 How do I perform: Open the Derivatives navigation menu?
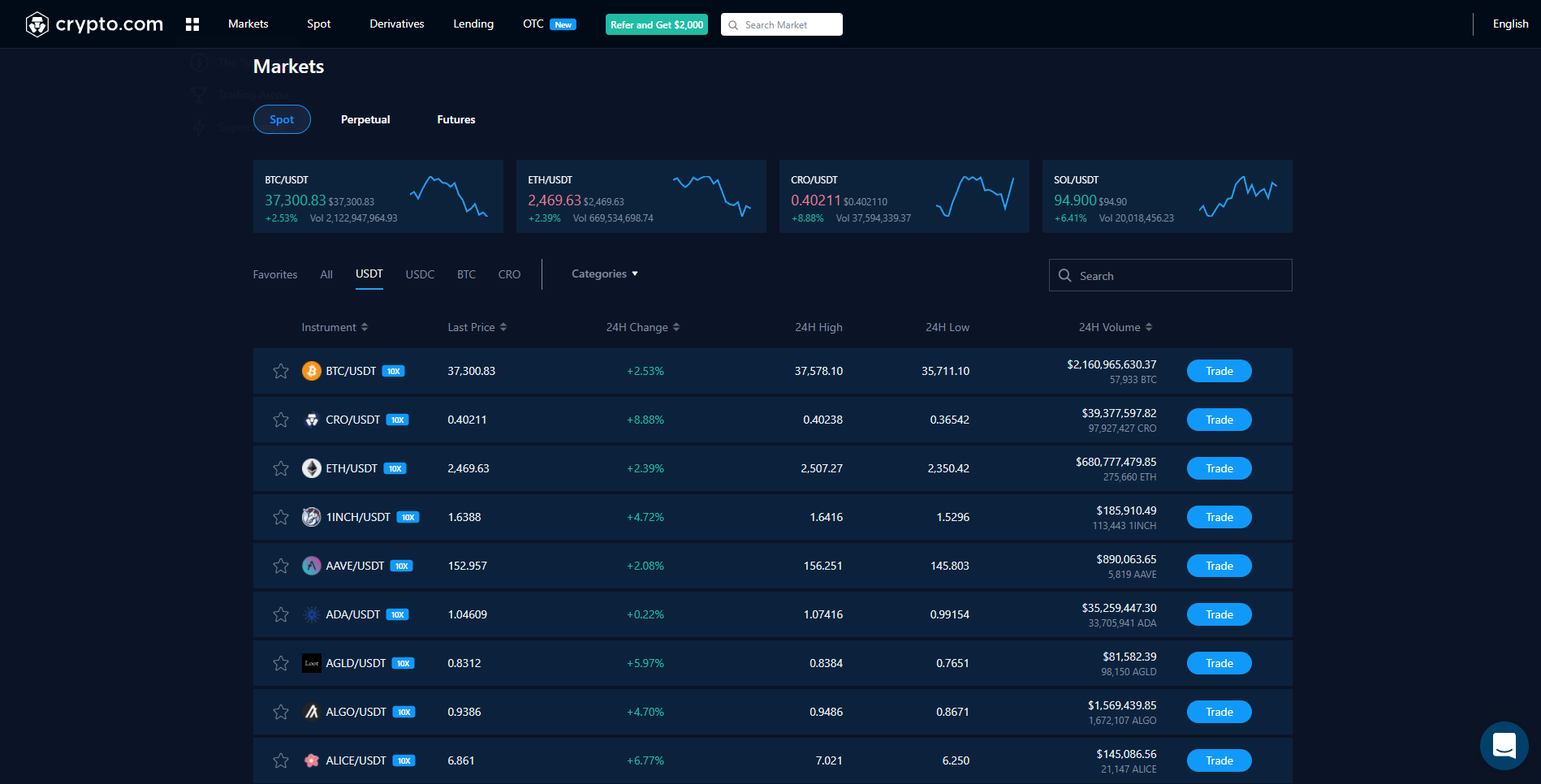click(396, 24)
